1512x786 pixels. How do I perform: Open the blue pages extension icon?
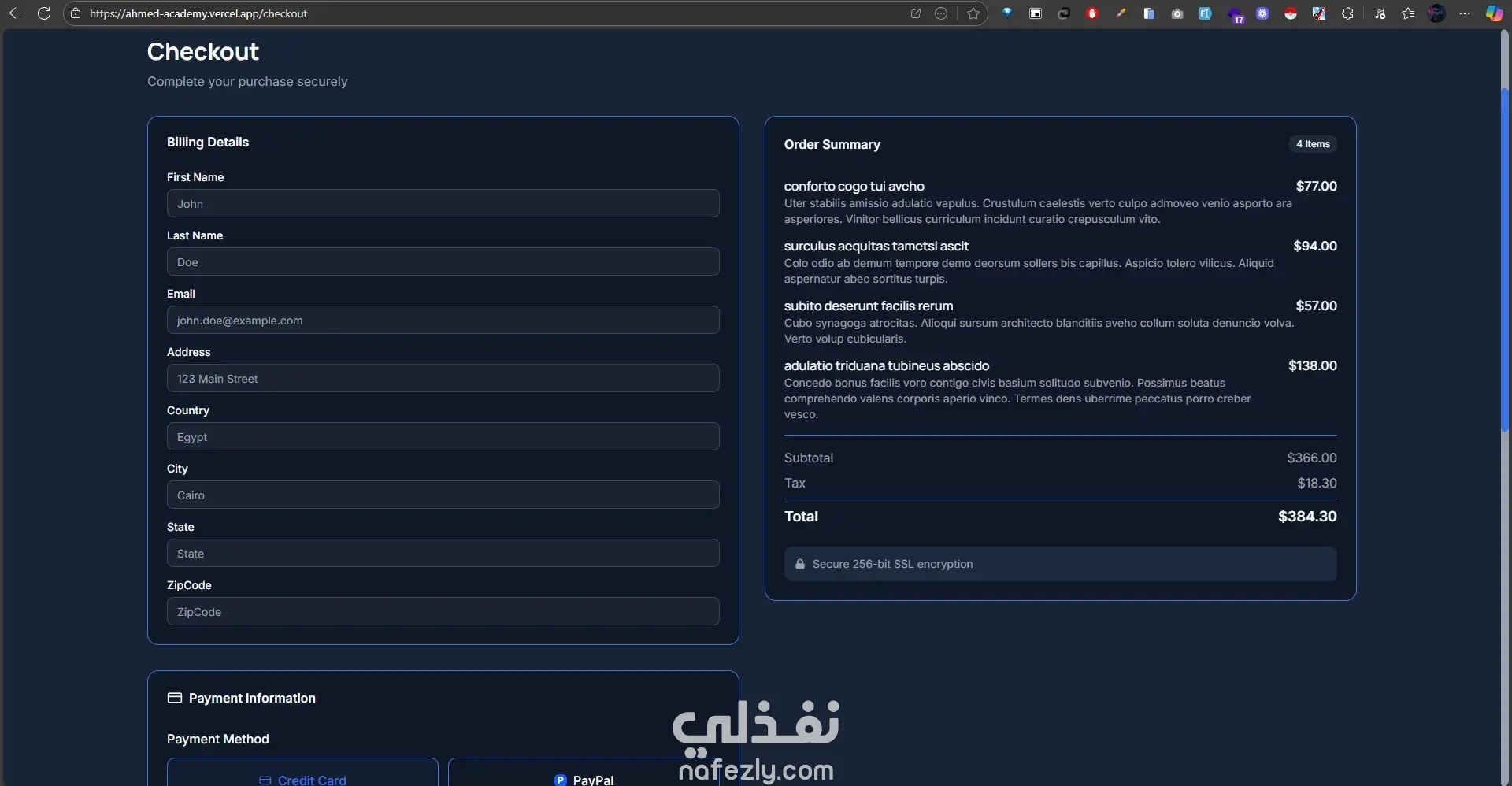click(1149, 13)
